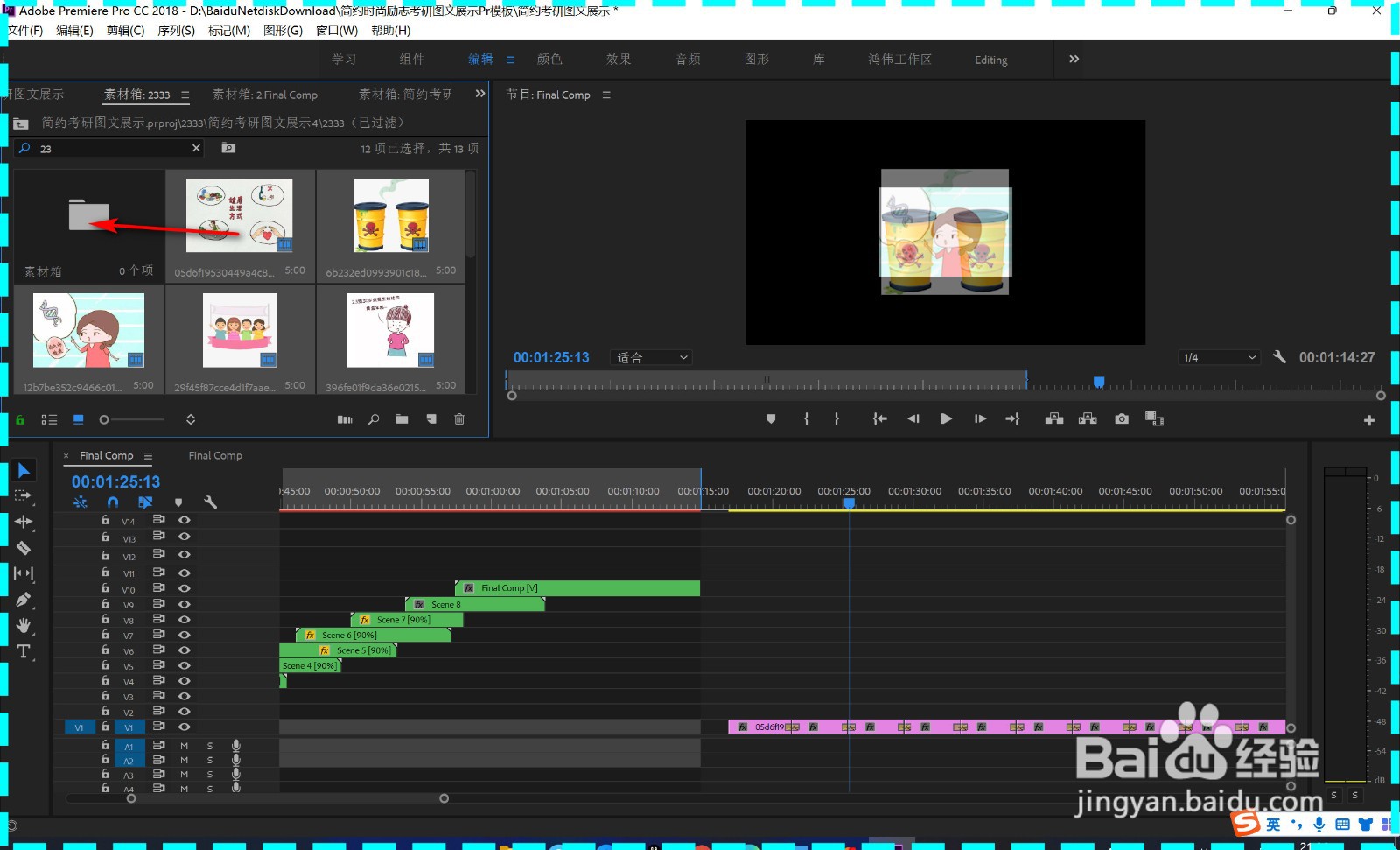
Task: Switch project panel to list view
Action: pos(49,420)
